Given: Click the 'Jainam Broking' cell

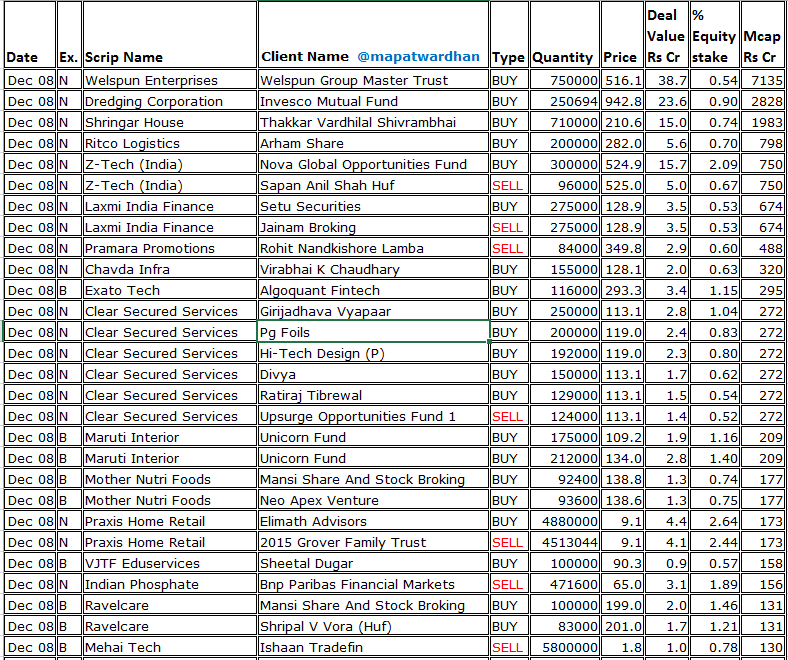Looking at the screenshot, I should coord(373,228).
